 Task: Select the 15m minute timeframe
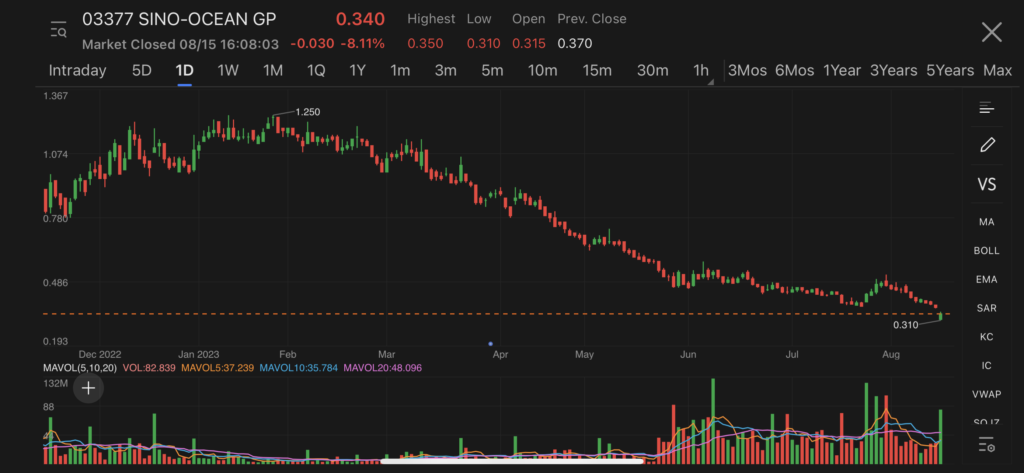(x=597, y=71)
